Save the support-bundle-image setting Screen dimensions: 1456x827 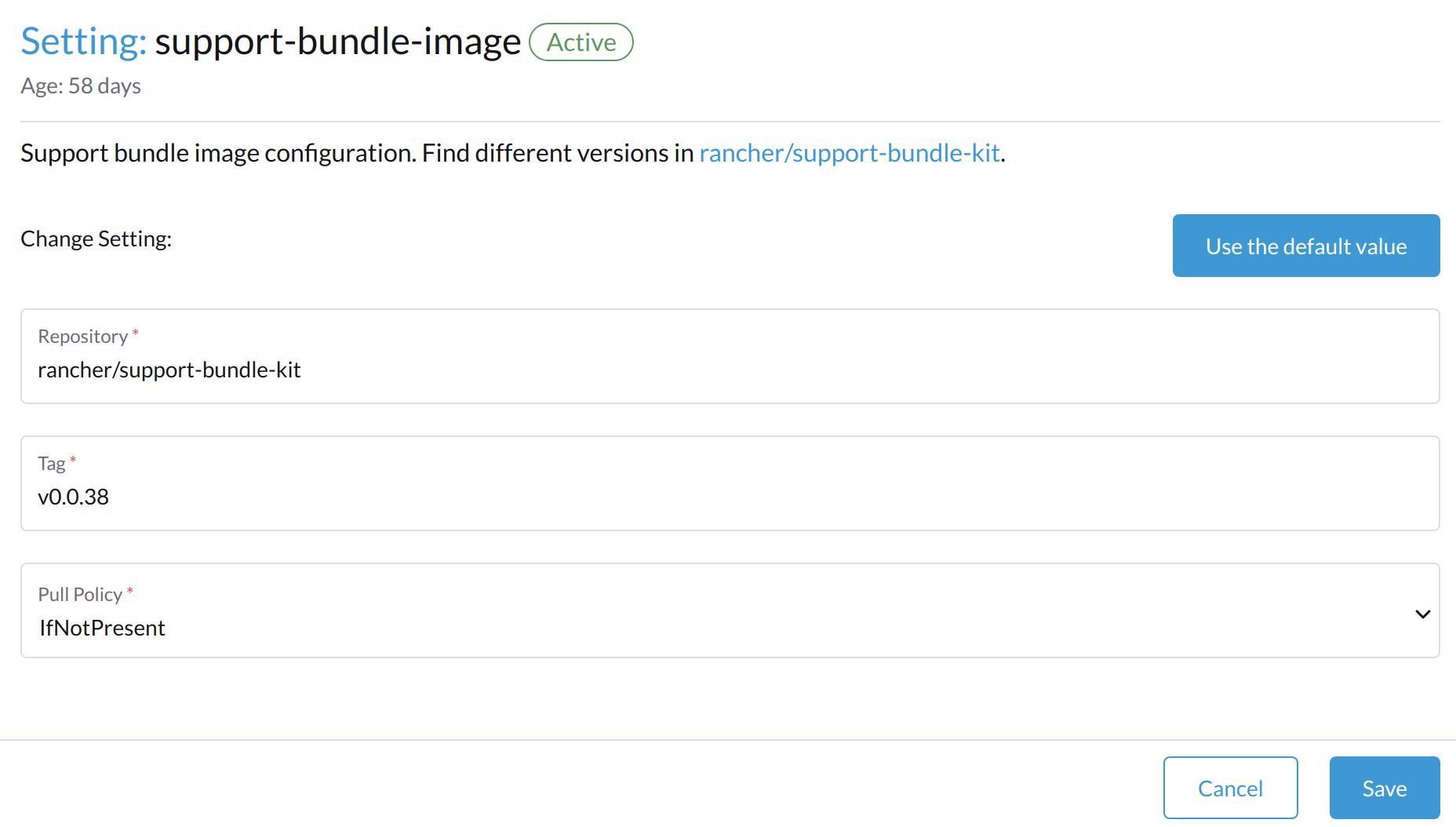click(x=1384, y=787)
